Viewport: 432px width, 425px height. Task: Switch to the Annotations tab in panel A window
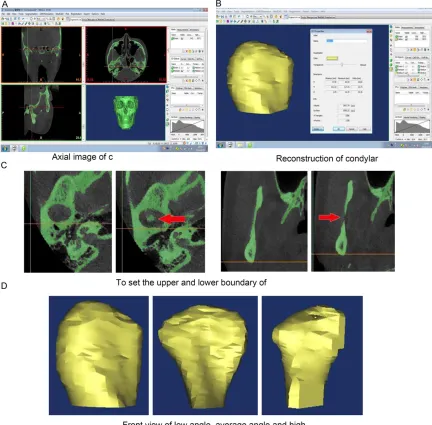click(x=194, y=30)
